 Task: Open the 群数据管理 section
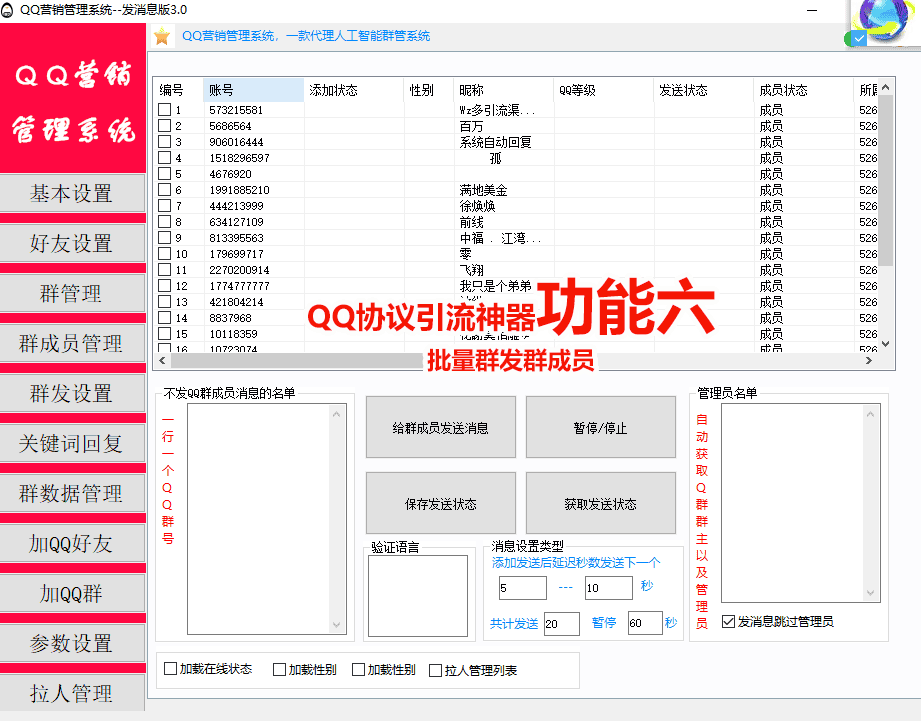72,493
